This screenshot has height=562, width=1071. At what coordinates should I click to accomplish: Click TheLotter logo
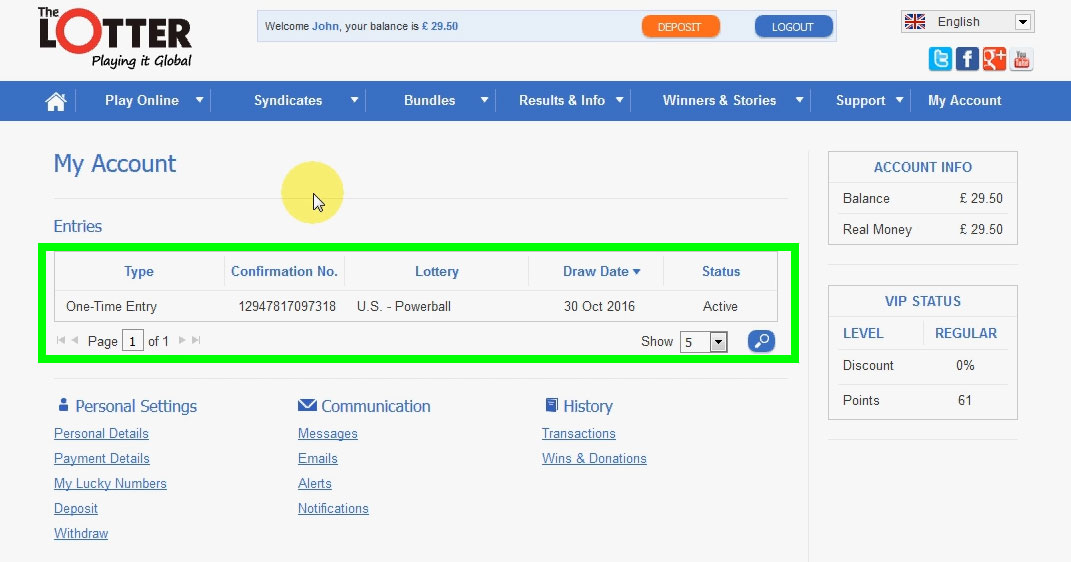(114, 38)
